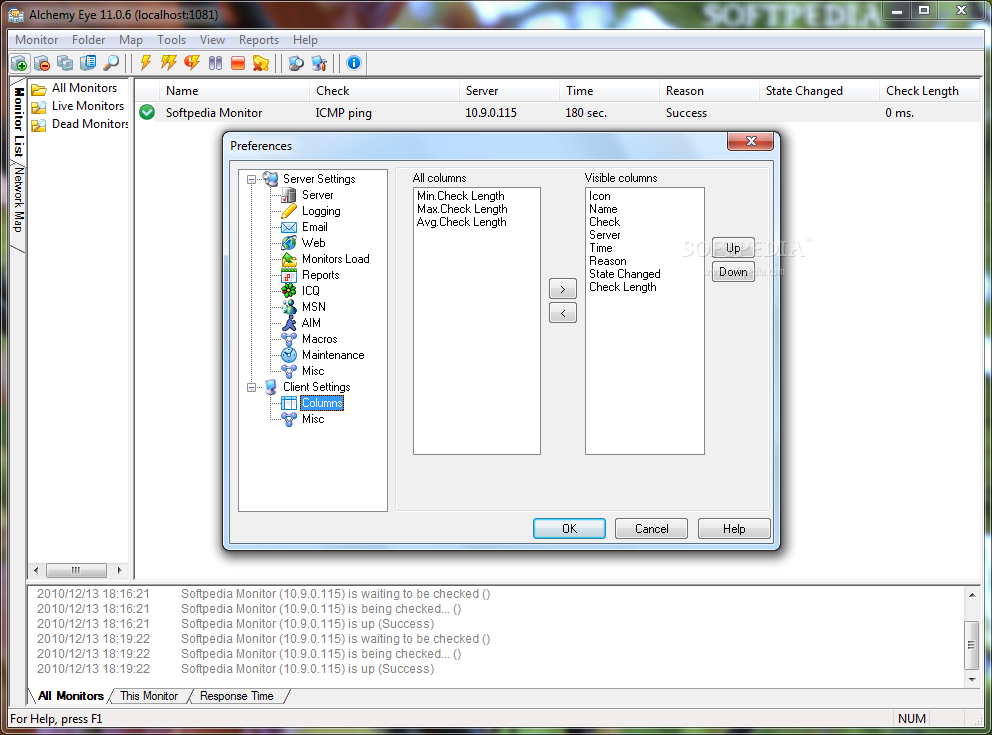Select Maintenance in the preferences tree
This screenshot has height=735, width=992.
tap(333, 355)
